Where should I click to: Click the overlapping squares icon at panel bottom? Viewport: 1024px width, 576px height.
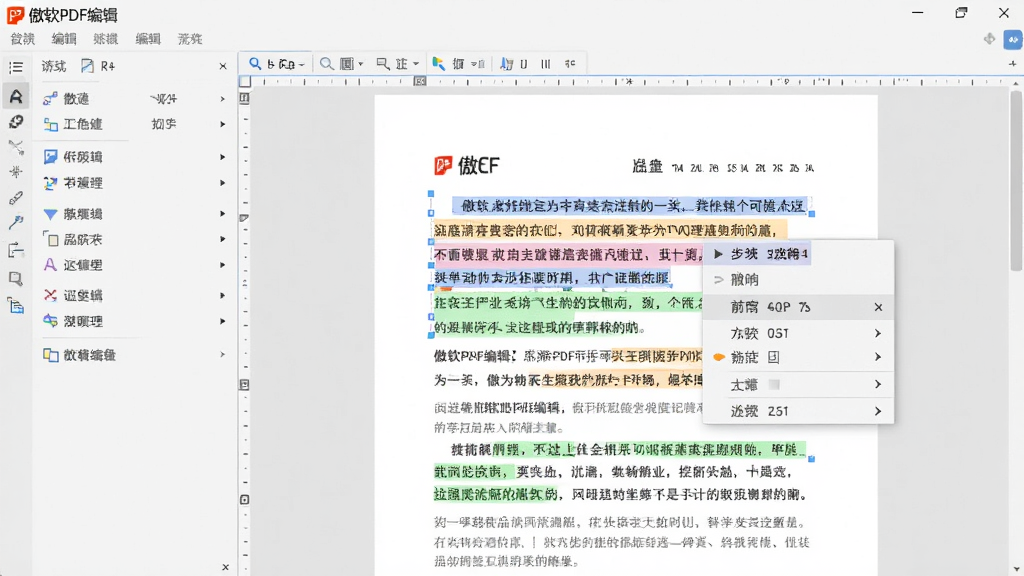(50, 355)
